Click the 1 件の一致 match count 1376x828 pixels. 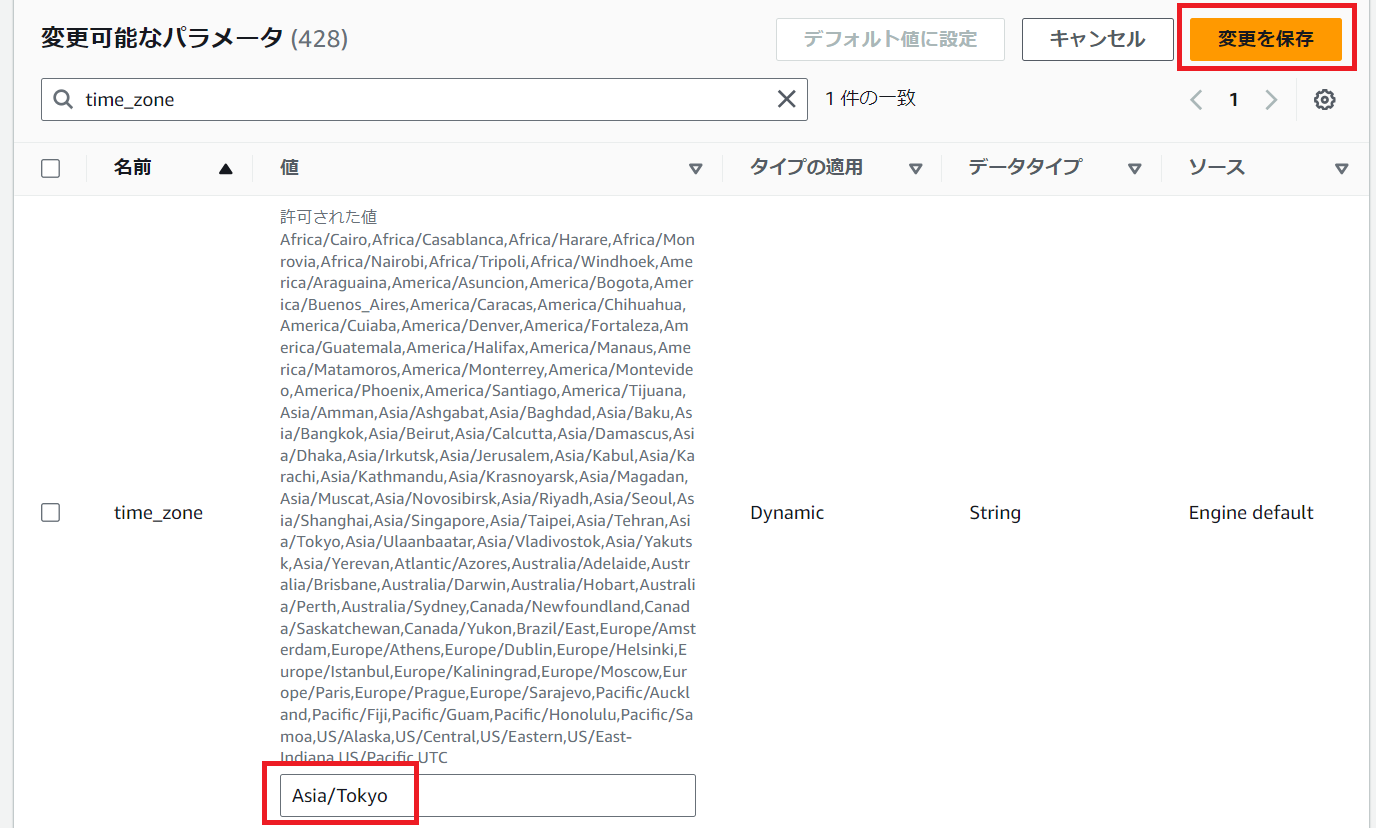(871, 98)
